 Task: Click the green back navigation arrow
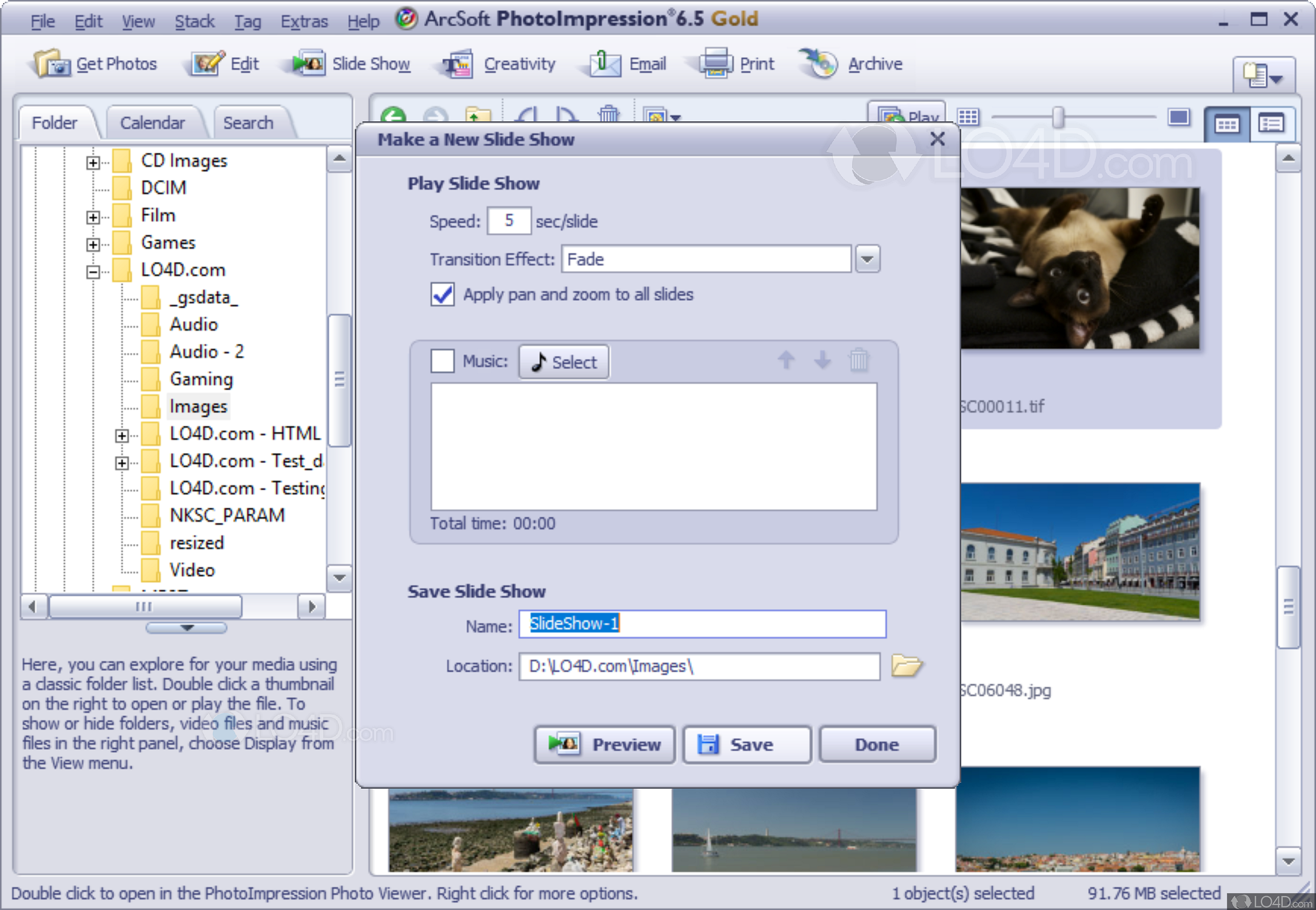coord(394,115)
